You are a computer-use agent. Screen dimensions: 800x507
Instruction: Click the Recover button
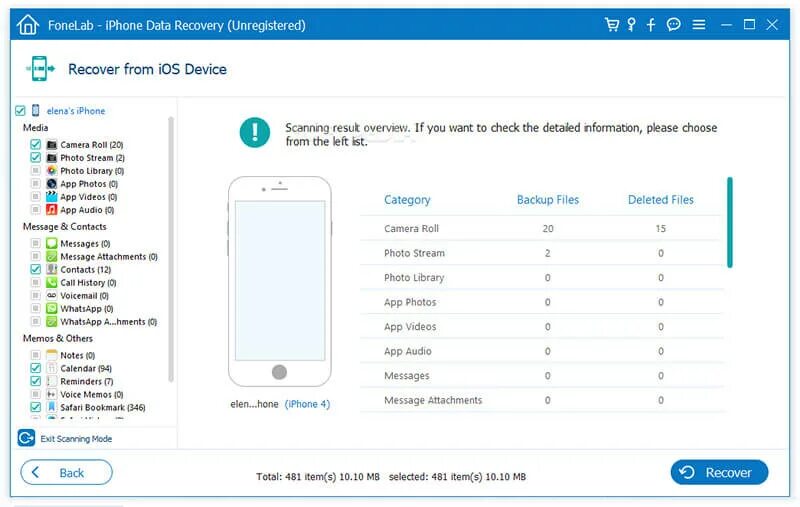(x=719, y=472)
